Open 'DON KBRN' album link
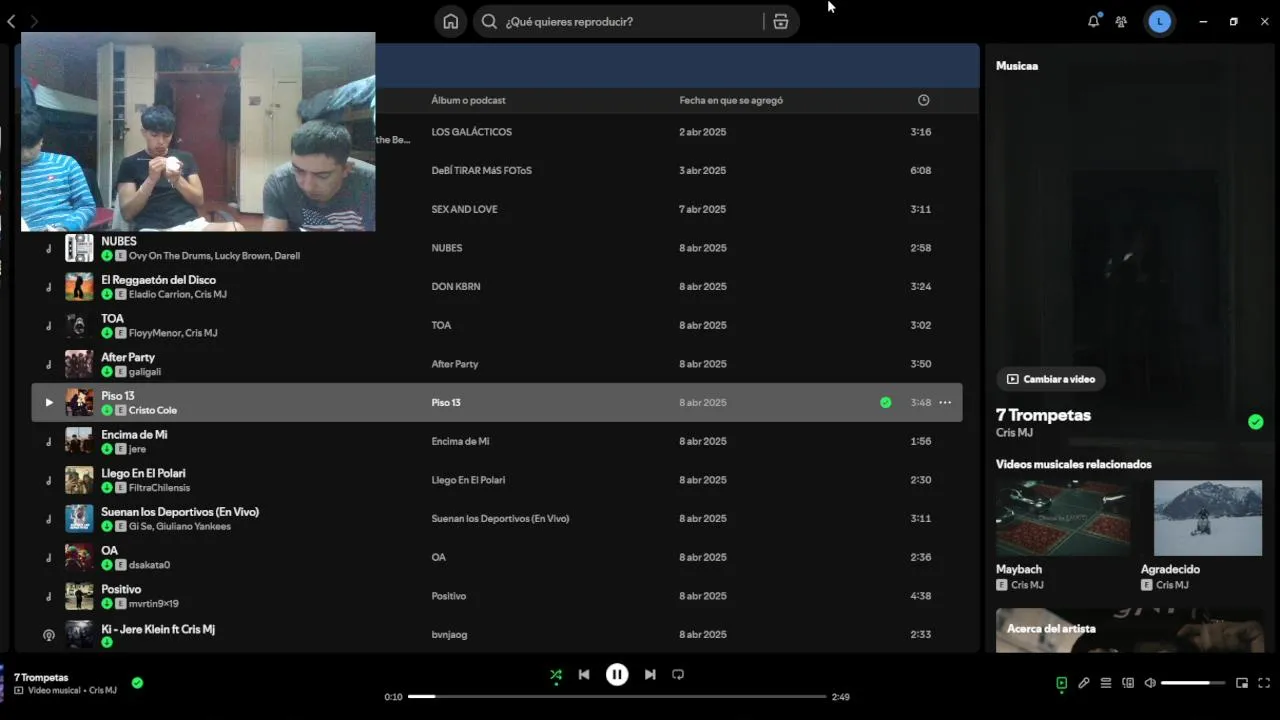Viewport: 1280px width, 720px height. tap(456, 287)
